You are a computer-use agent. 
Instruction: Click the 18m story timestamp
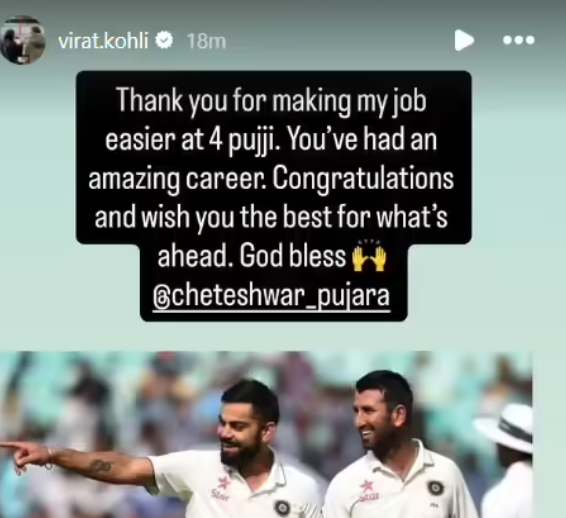click(x=206, y=41)
